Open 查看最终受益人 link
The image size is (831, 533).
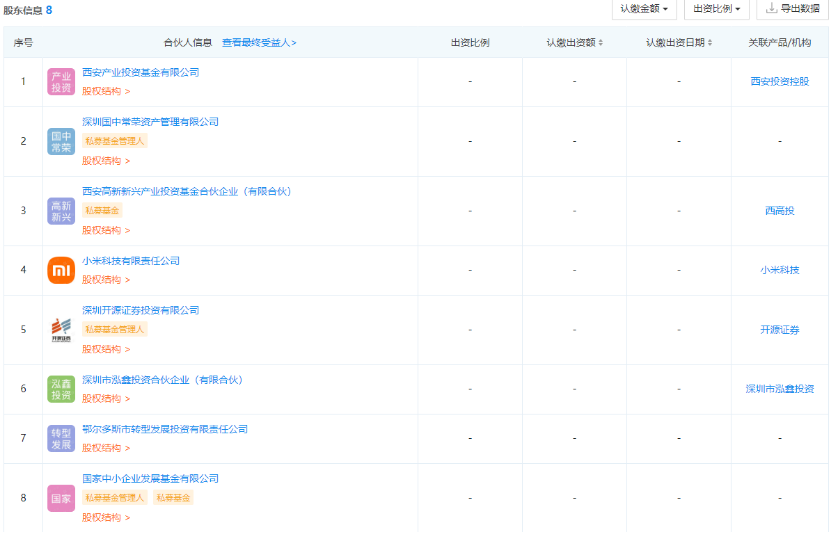[x=259, y=42]
